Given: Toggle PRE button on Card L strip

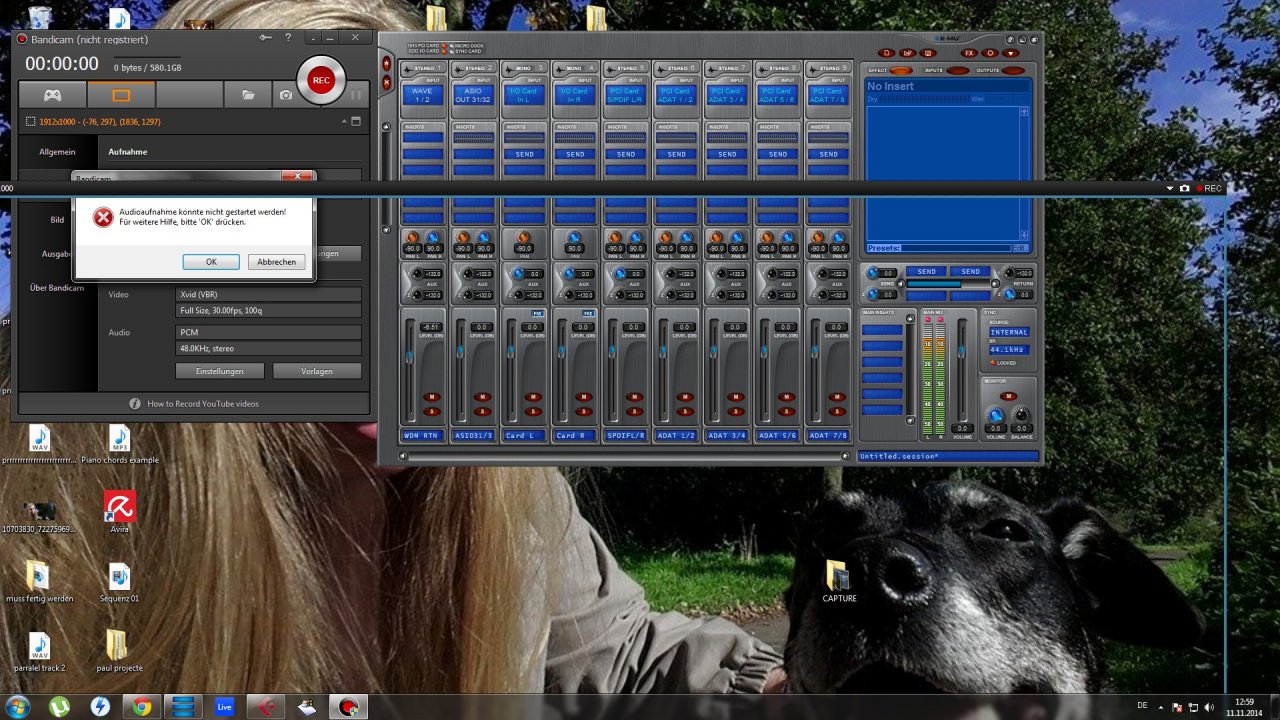Looking at the screenshot, I should coord(537,313).
